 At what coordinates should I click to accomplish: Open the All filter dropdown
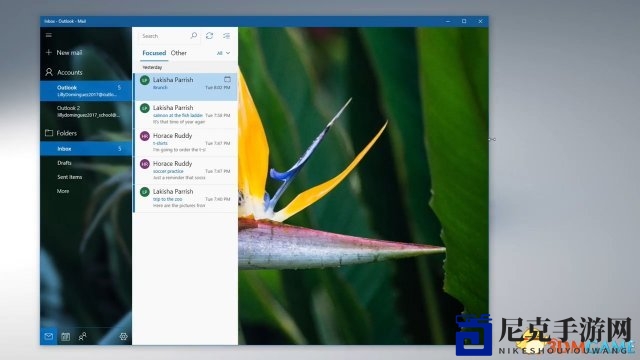tap(223, 53)
